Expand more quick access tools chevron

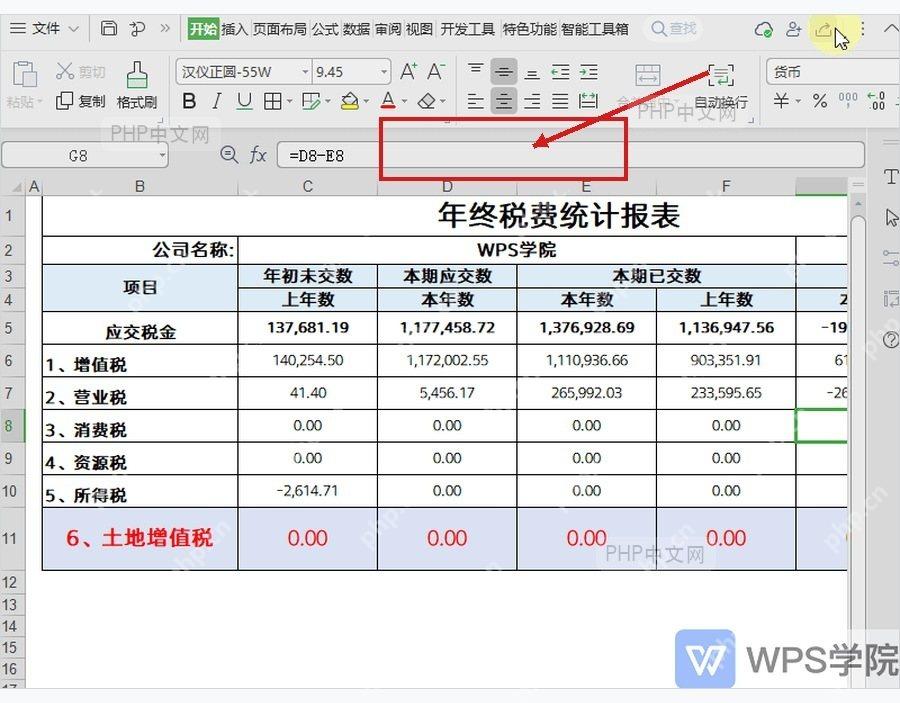(x=165, y=28)
